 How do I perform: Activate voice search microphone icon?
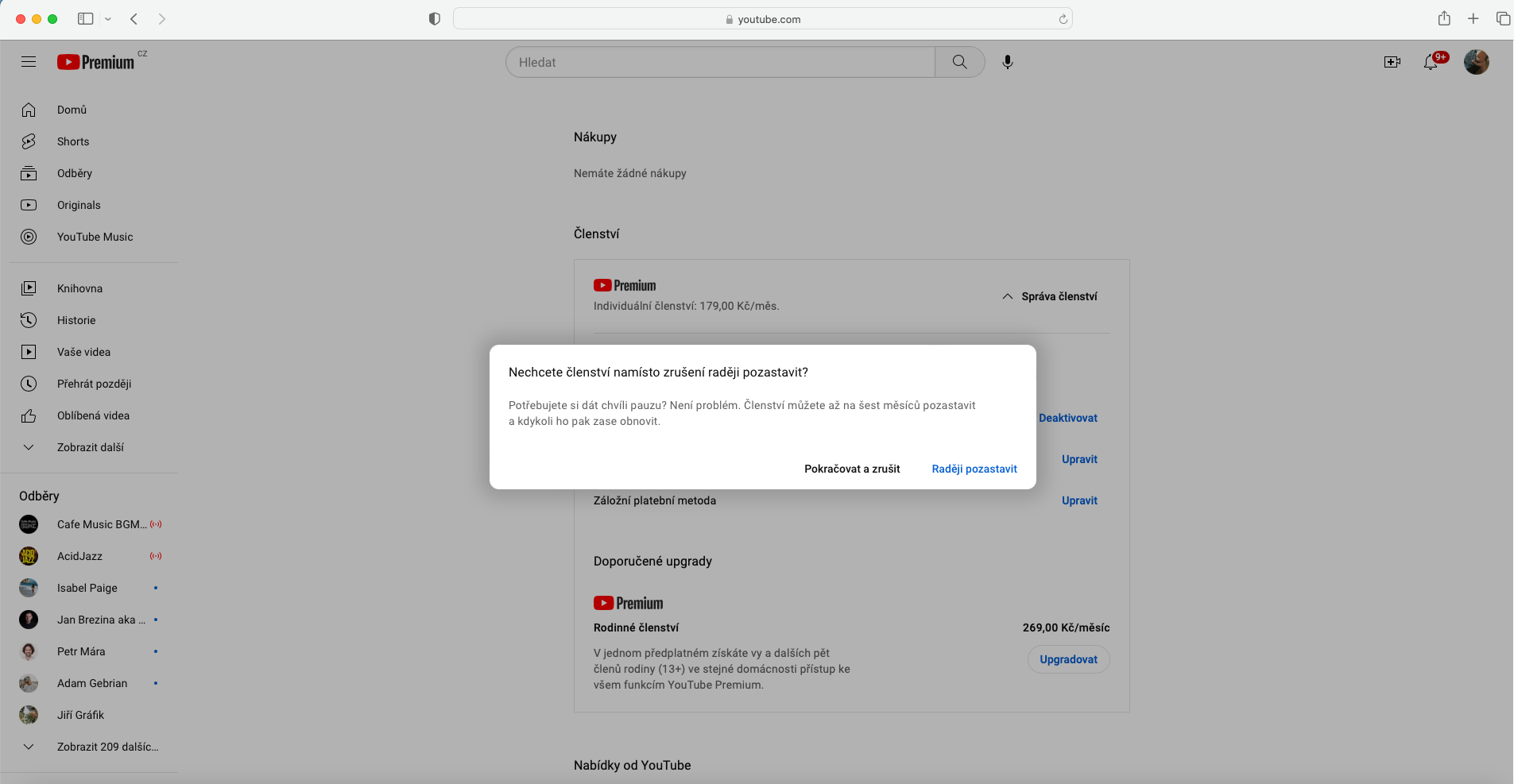[x=1007, y=62]
